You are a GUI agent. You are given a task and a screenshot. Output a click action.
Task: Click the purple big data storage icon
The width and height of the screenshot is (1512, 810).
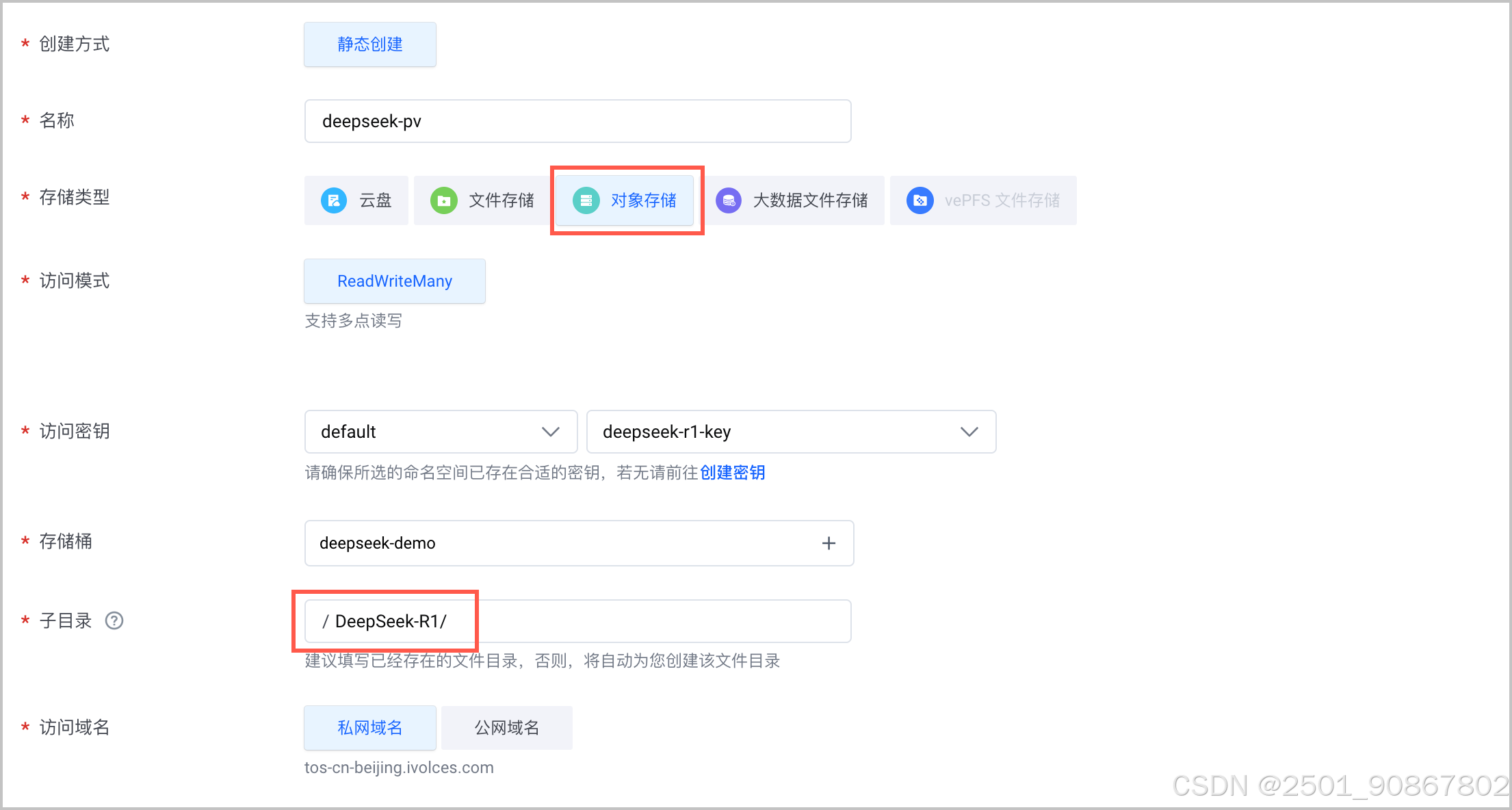[729, 200]
